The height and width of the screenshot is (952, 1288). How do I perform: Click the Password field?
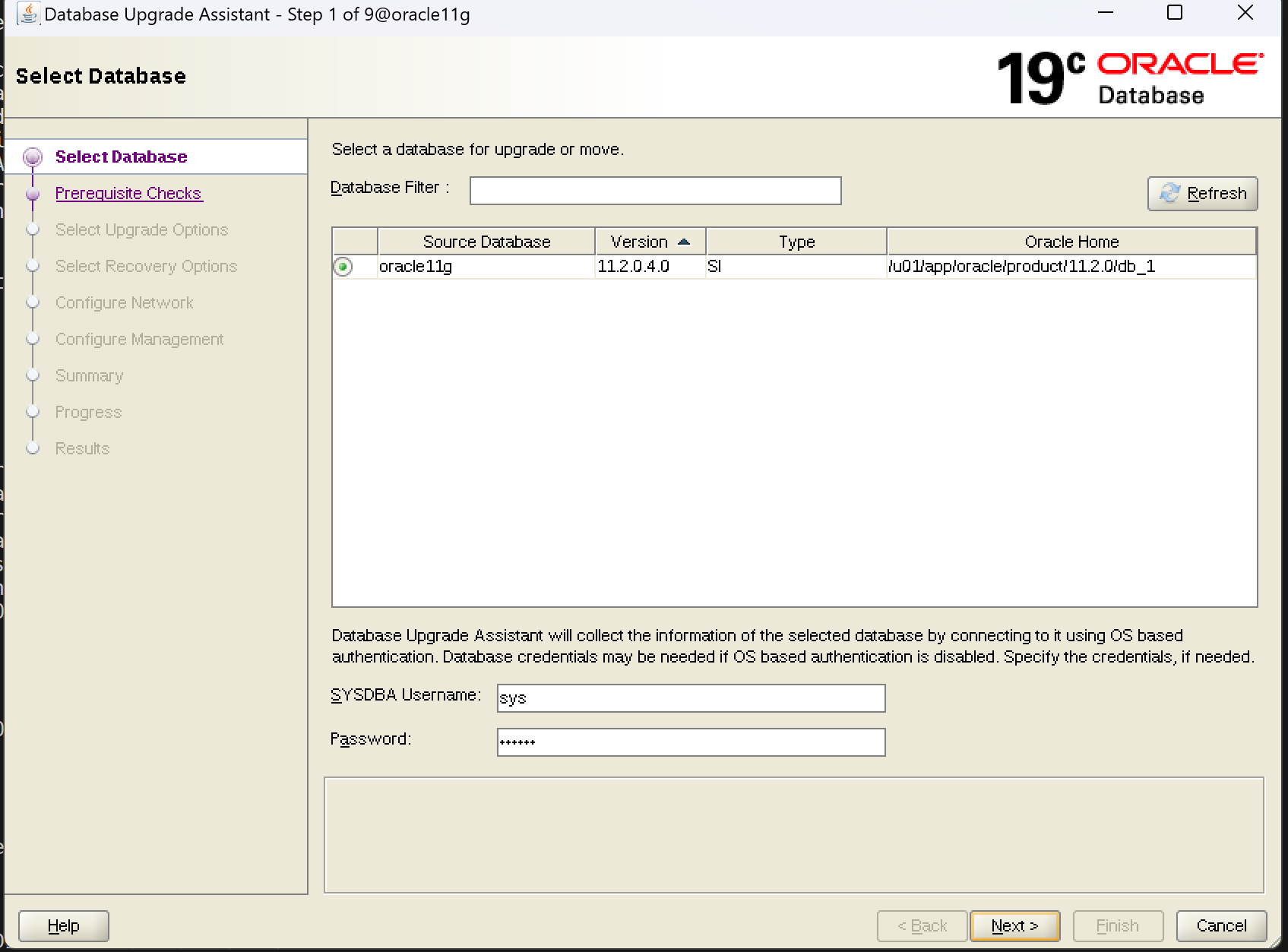coord(691,742)
